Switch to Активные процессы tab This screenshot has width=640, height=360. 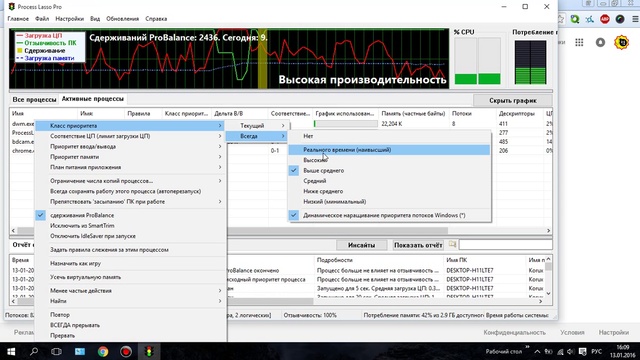pyautogui.click(x=93, y=99)
